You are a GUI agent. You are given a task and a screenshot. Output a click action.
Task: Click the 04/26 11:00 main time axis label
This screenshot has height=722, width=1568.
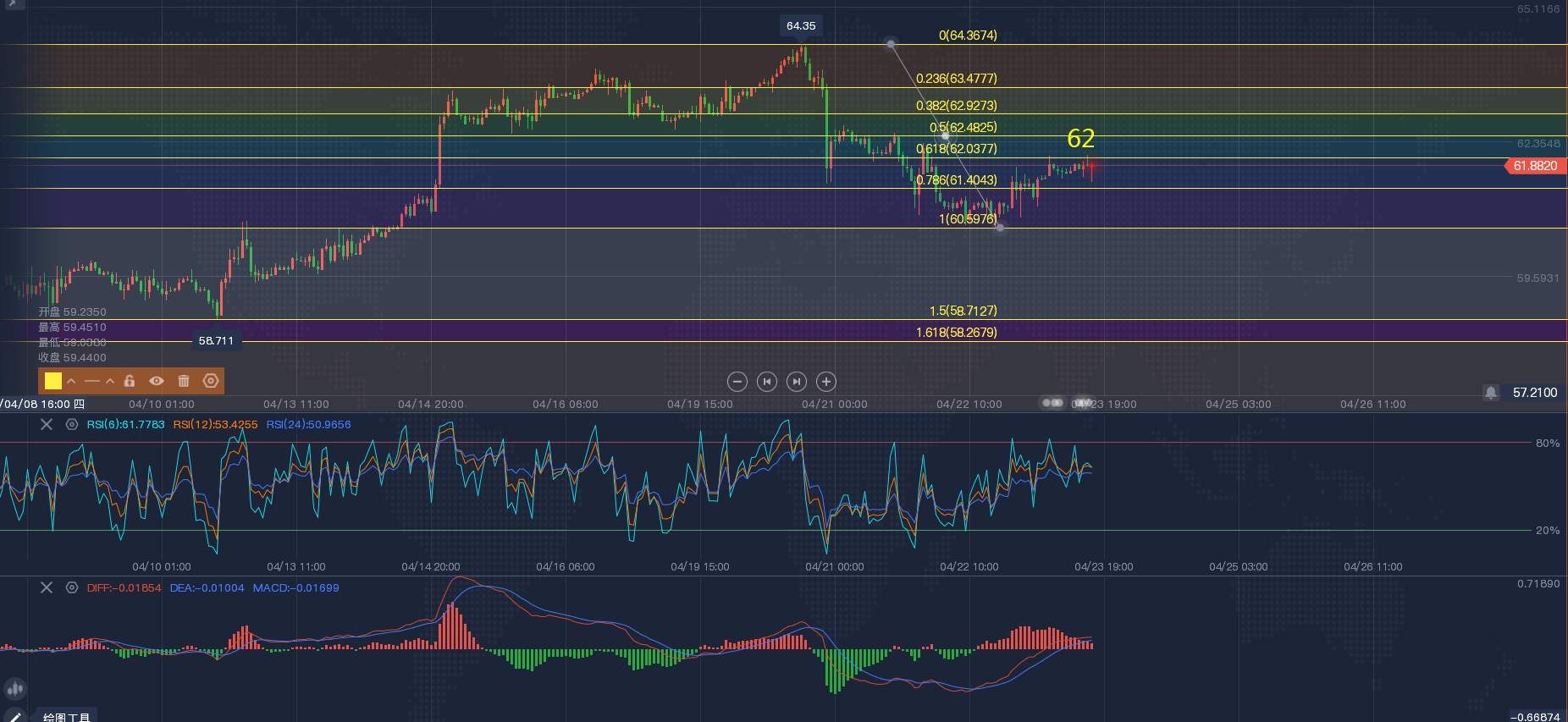click(1373, 405)
